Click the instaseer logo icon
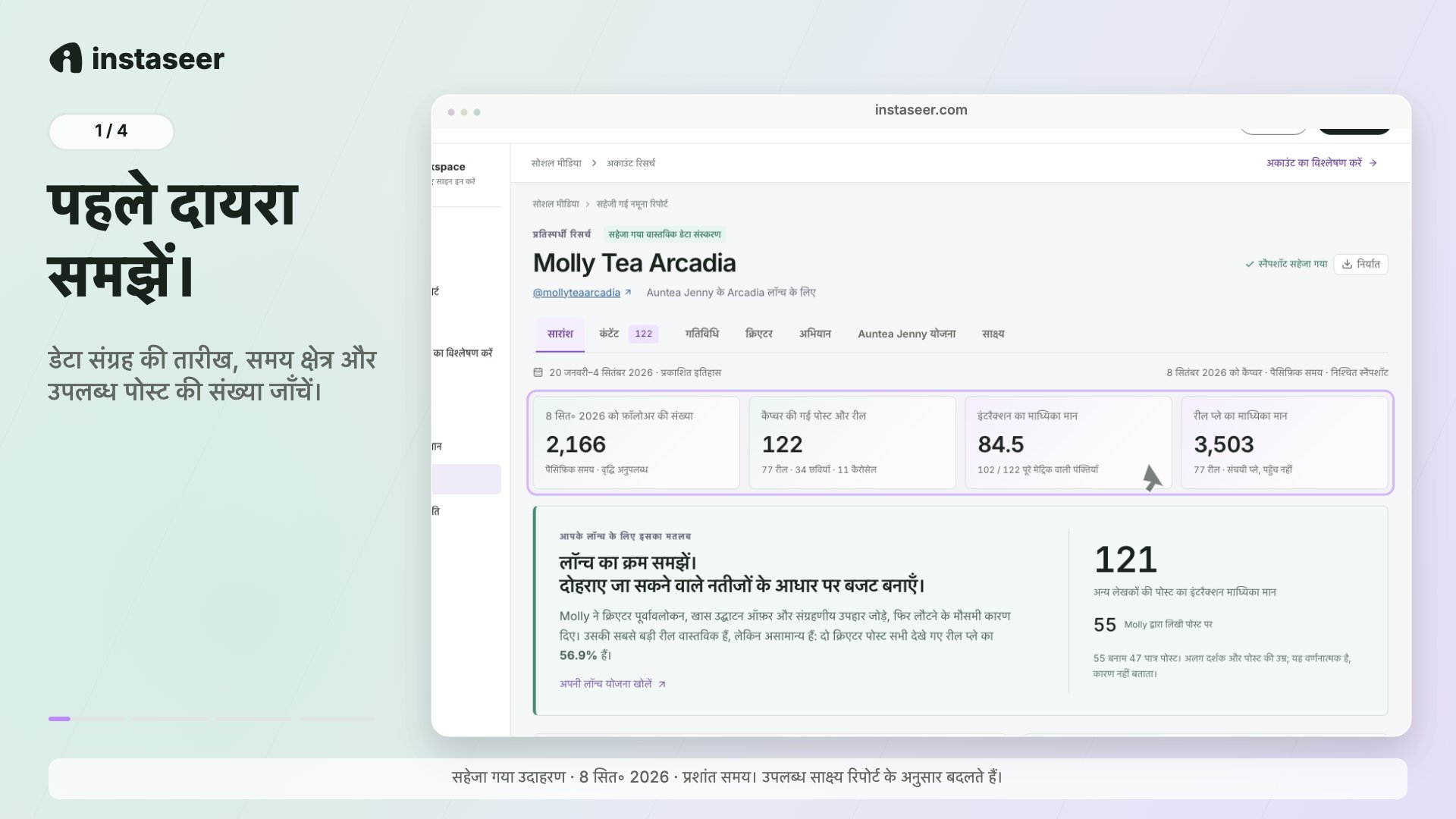 (66, 58)
